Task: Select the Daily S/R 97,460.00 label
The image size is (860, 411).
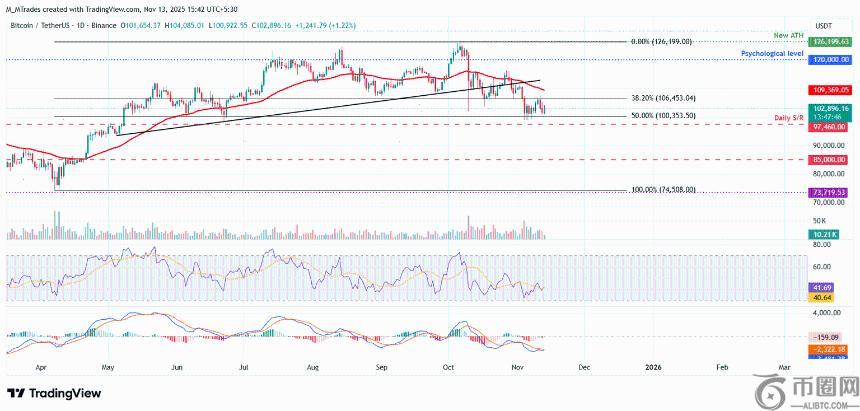Action: [829, 127]
